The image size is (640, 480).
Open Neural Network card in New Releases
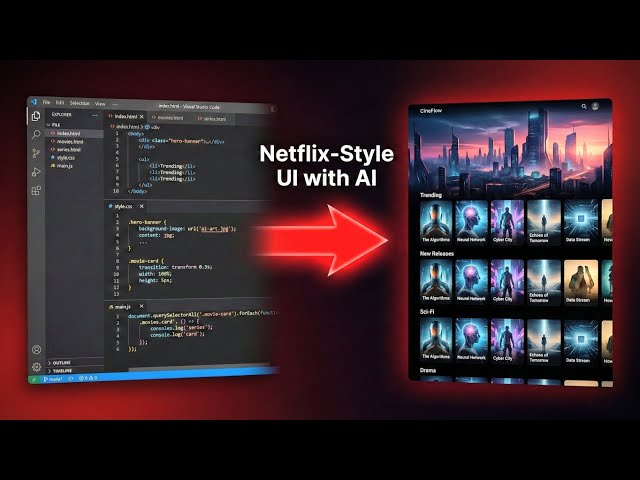coord(471,281)
